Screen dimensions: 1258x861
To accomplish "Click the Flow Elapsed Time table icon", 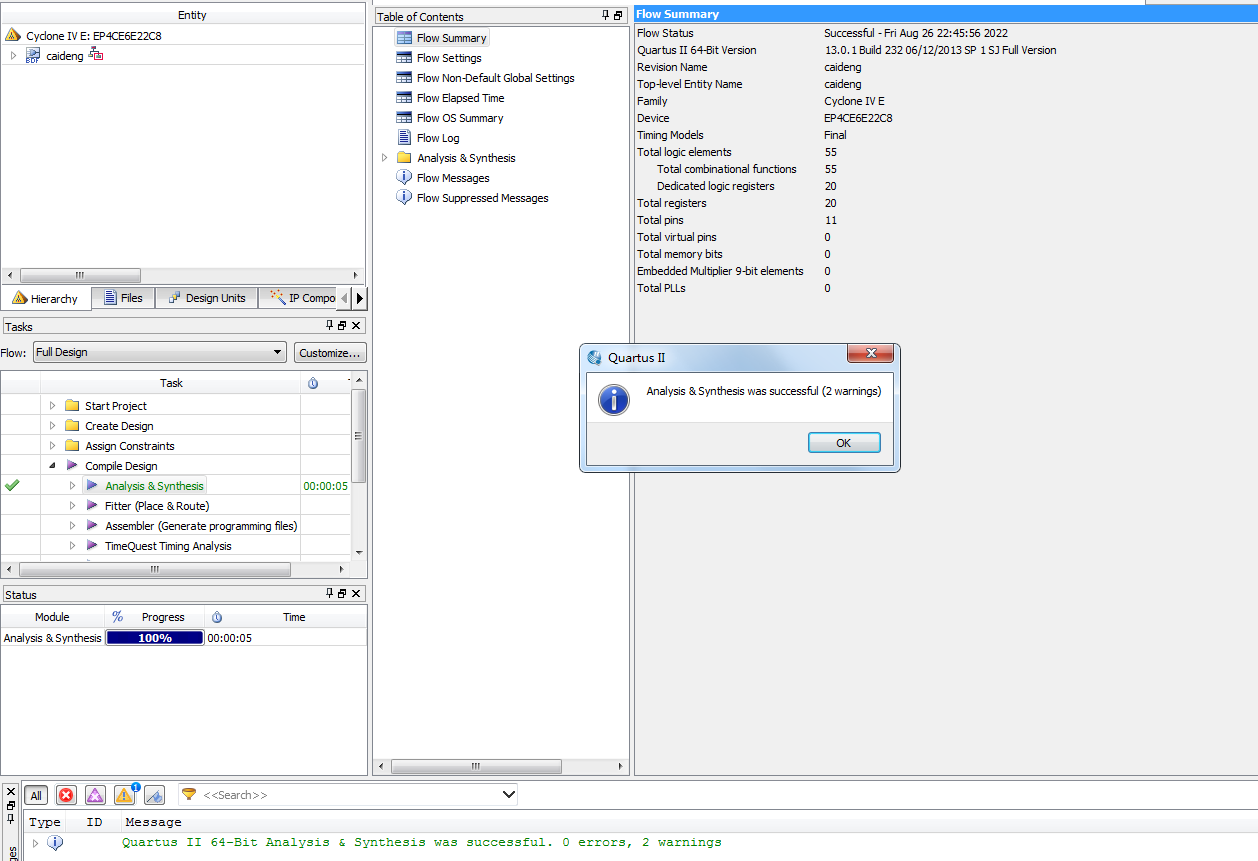I will (404, 98).
